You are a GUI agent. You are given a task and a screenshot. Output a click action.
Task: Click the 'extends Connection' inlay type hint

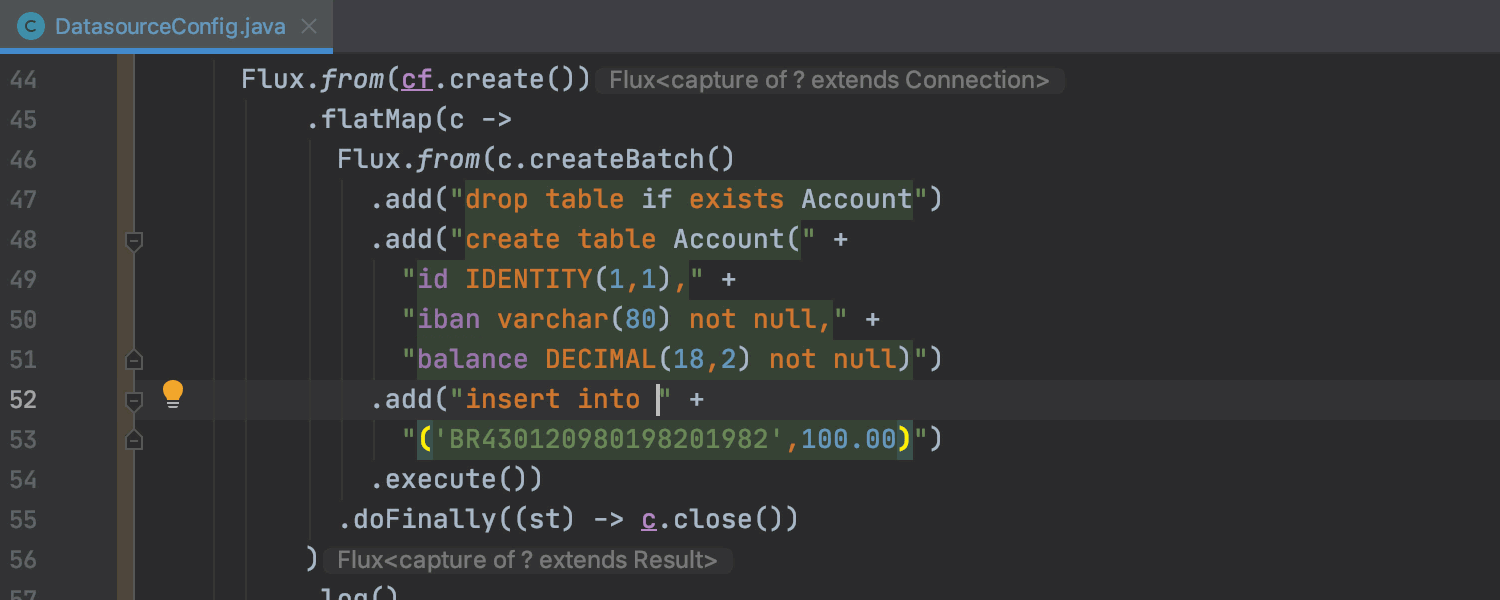(x=829, y=80)
